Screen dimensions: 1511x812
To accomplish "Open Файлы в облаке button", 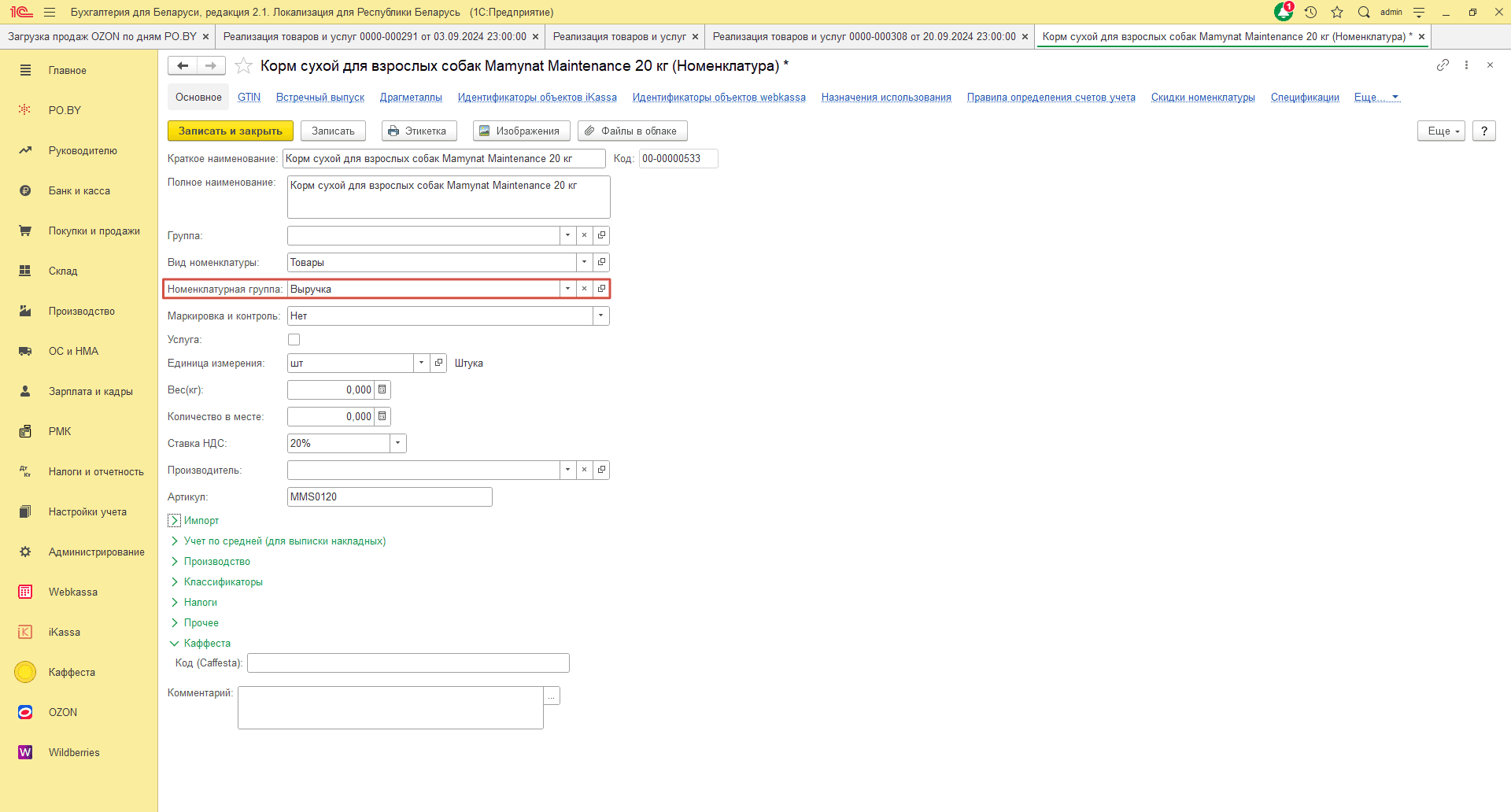I will pos(632,131).
